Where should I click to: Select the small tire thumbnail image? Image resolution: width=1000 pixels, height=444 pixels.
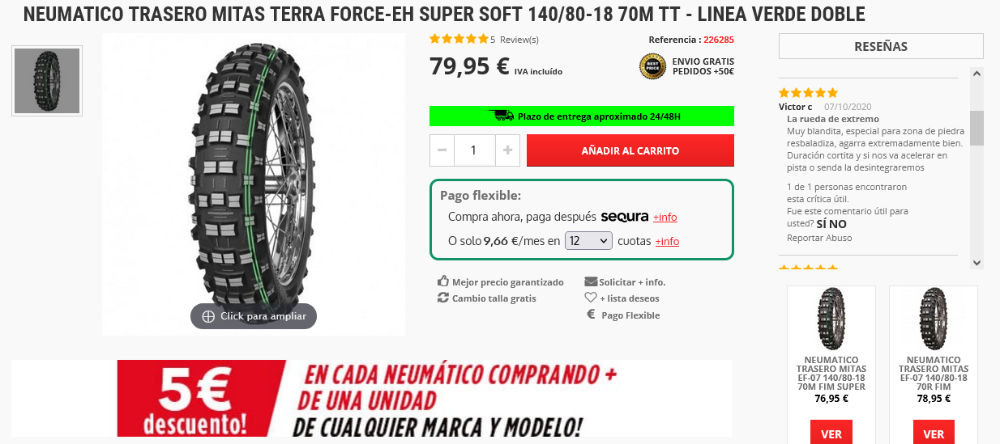coord(47,80)
